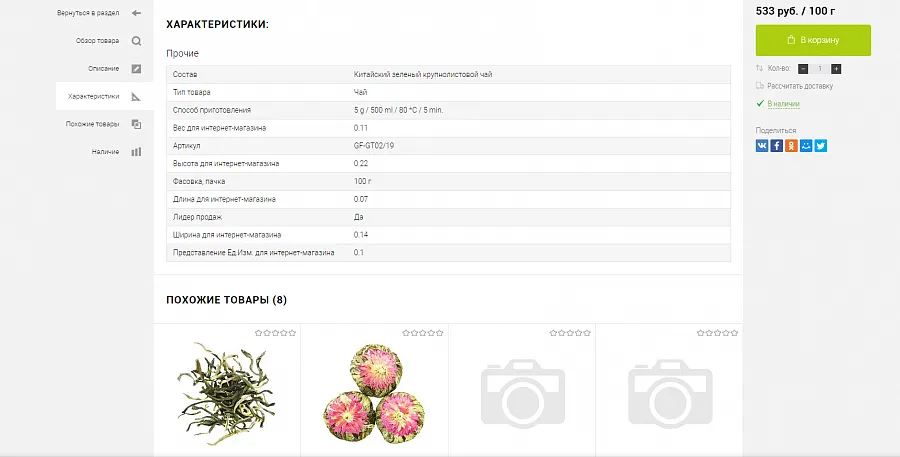The image size is (900, 457).
Task: Increase the quantity with the plus button
Action: (x=836, y=69)
